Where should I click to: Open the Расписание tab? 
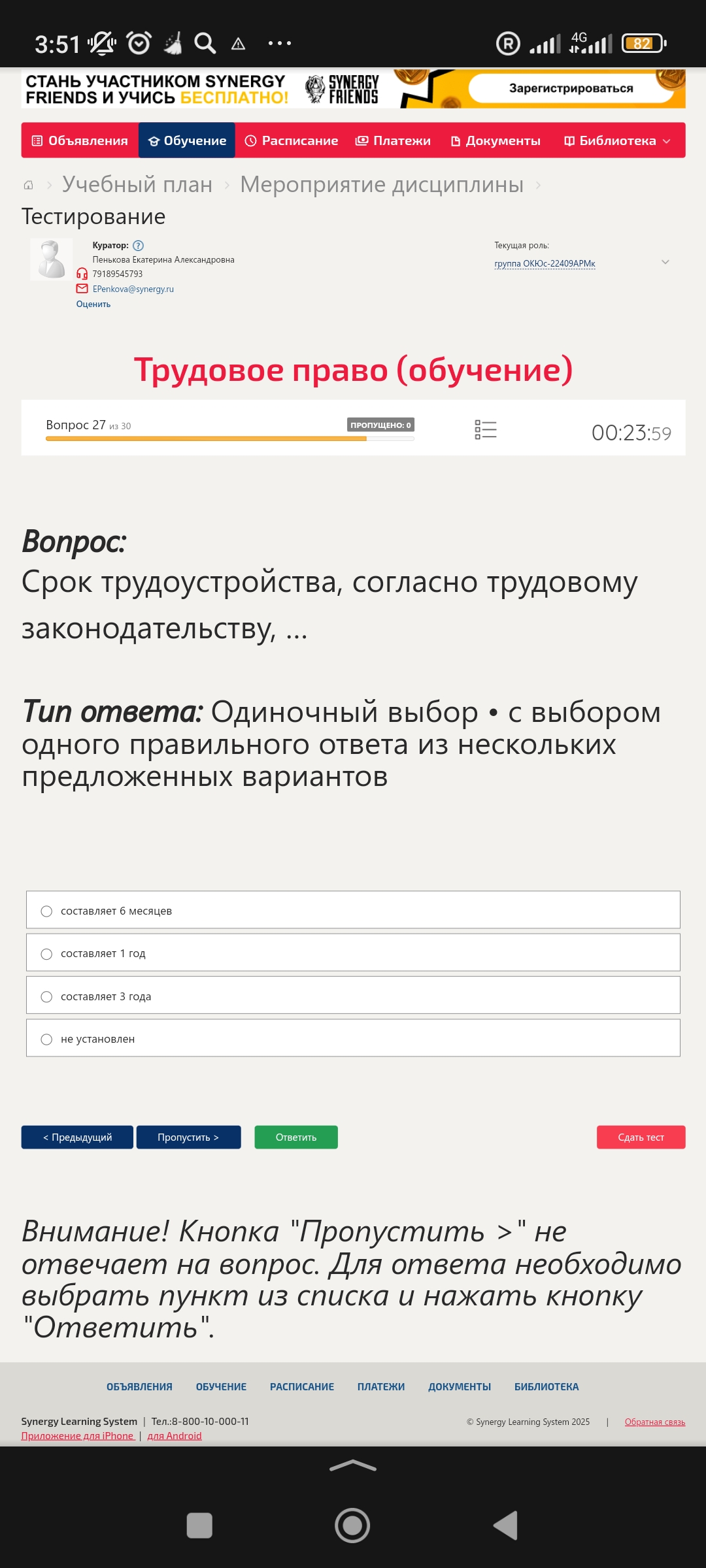(x=292, y=140)
